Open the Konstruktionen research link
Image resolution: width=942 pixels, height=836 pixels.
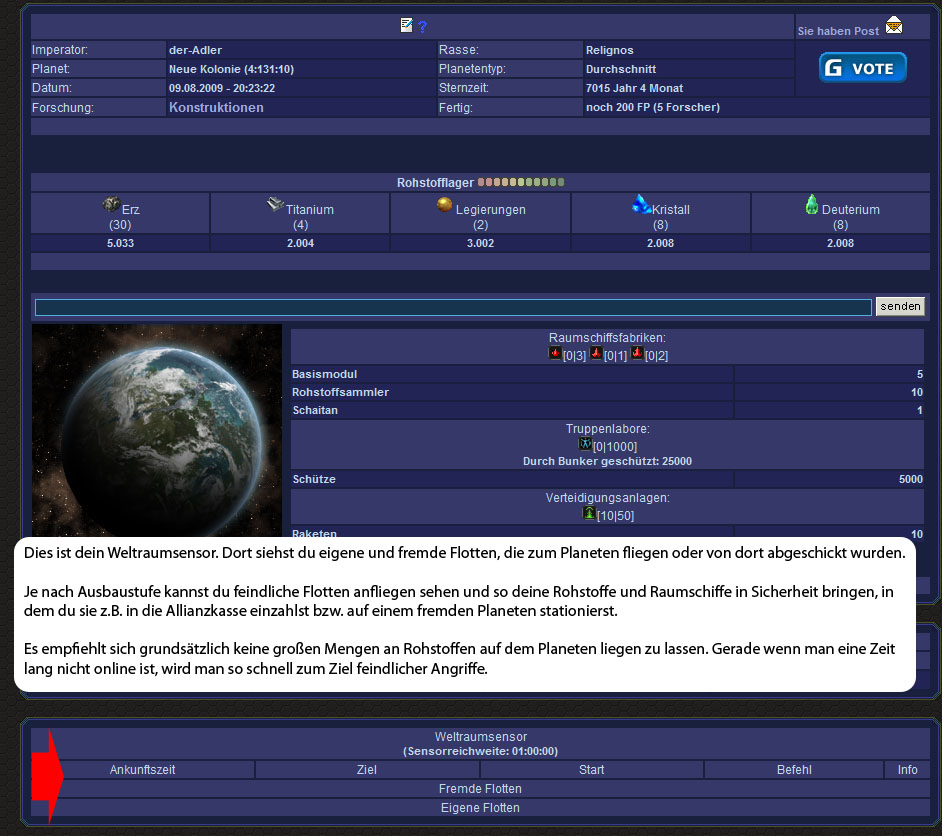[x=216, y=107]
